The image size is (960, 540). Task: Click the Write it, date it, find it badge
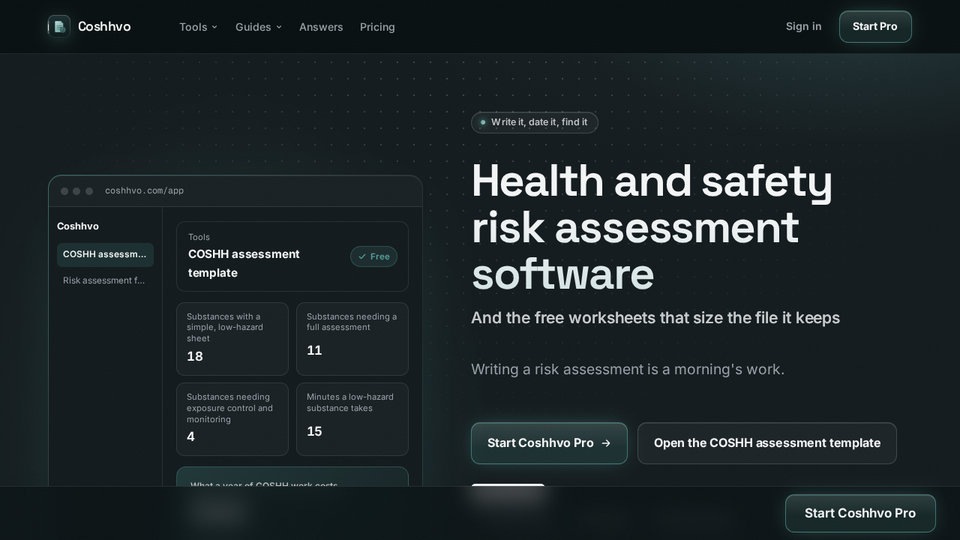pyautogui.click(x=534, y=122)
